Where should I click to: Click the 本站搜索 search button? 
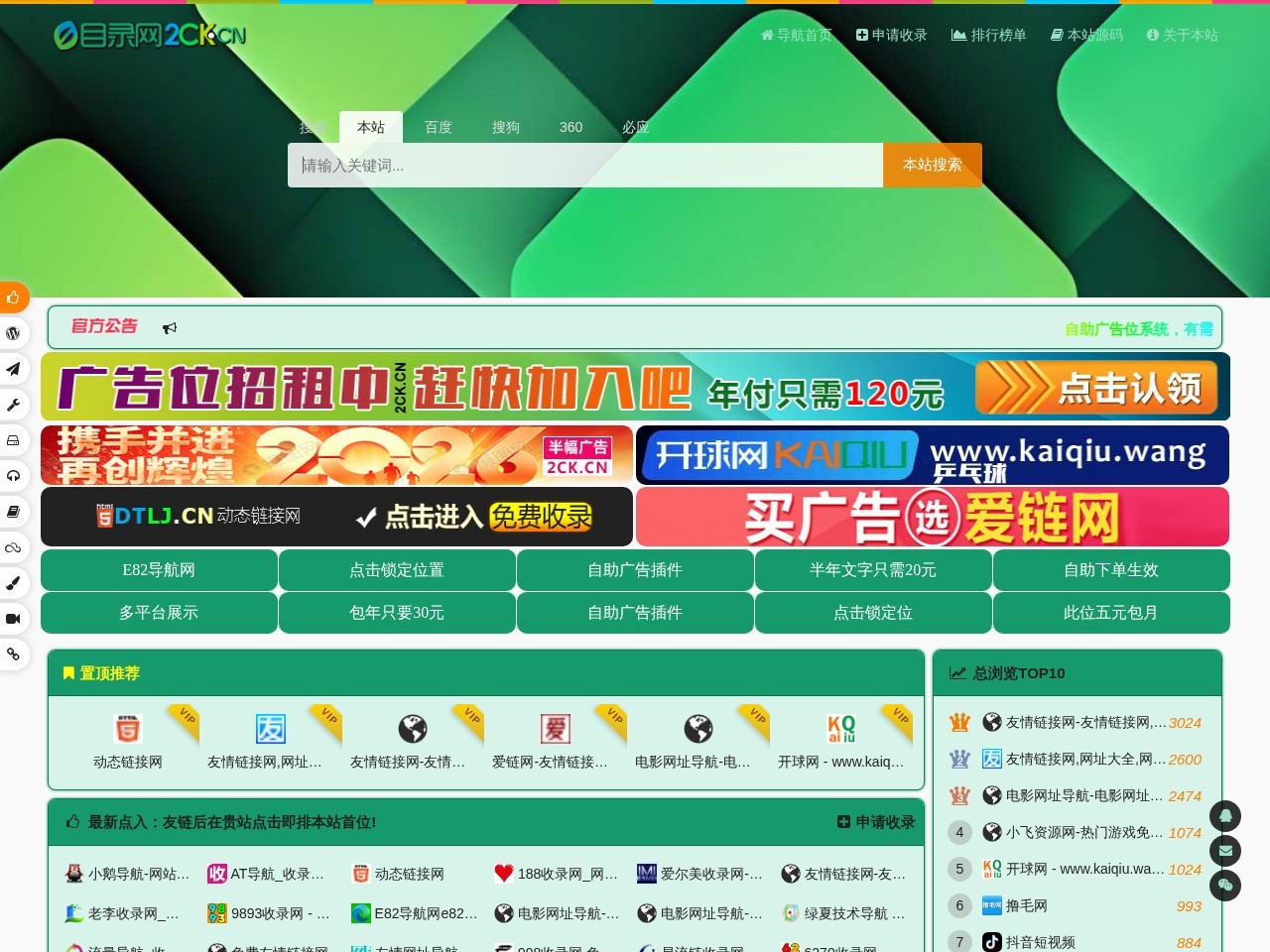931,165
